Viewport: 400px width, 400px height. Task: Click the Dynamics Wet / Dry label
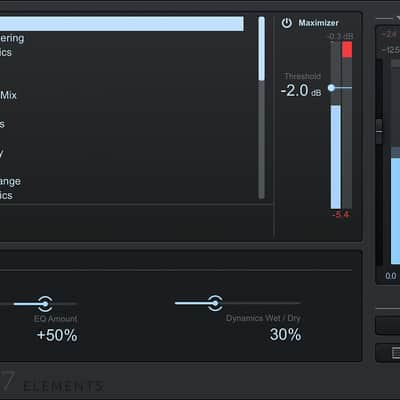(x=263, y=318)
